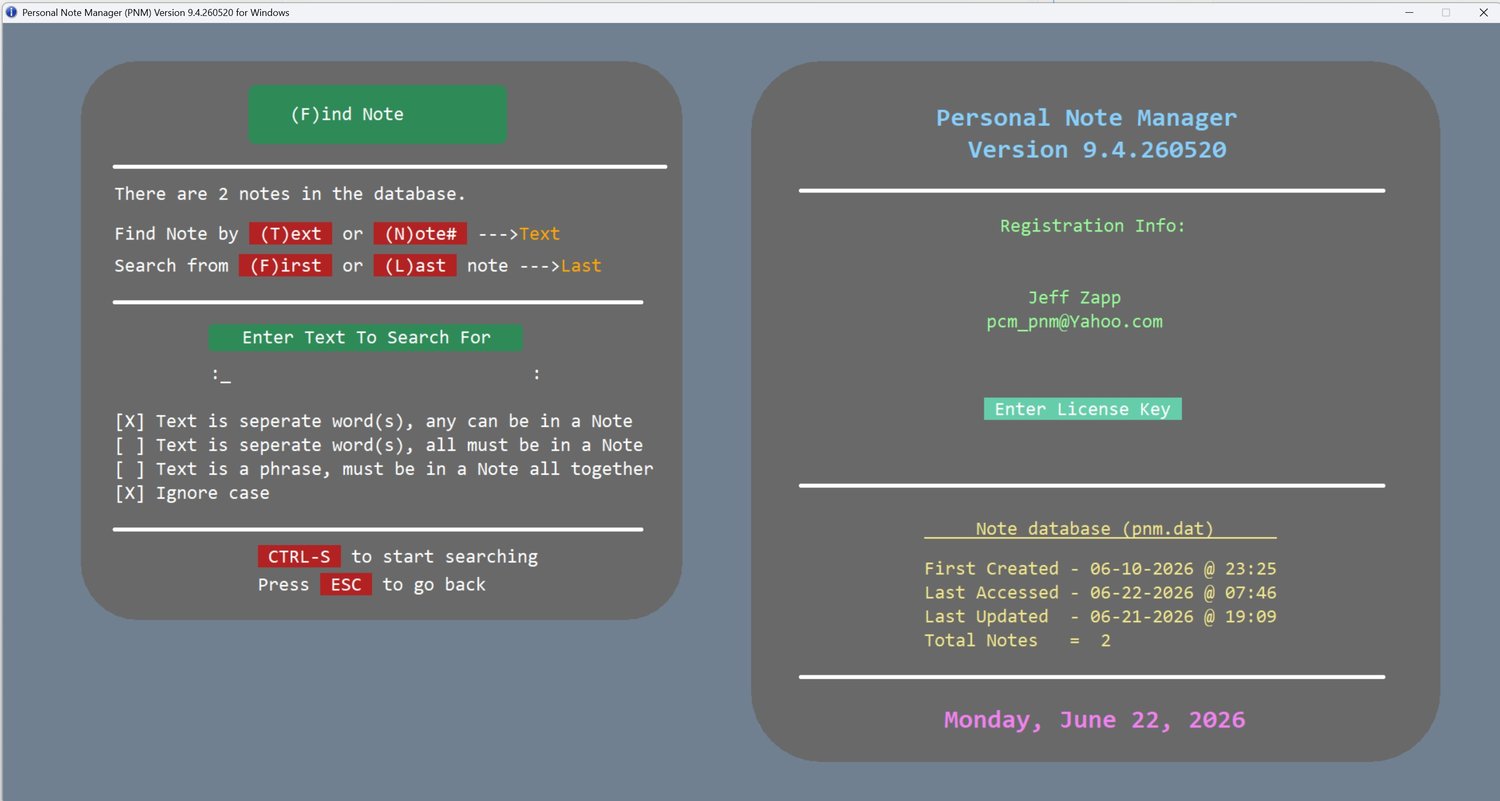Toggle the Ignore case checkbox
Screen dimensions: 1500x801
tap(130, 494)
